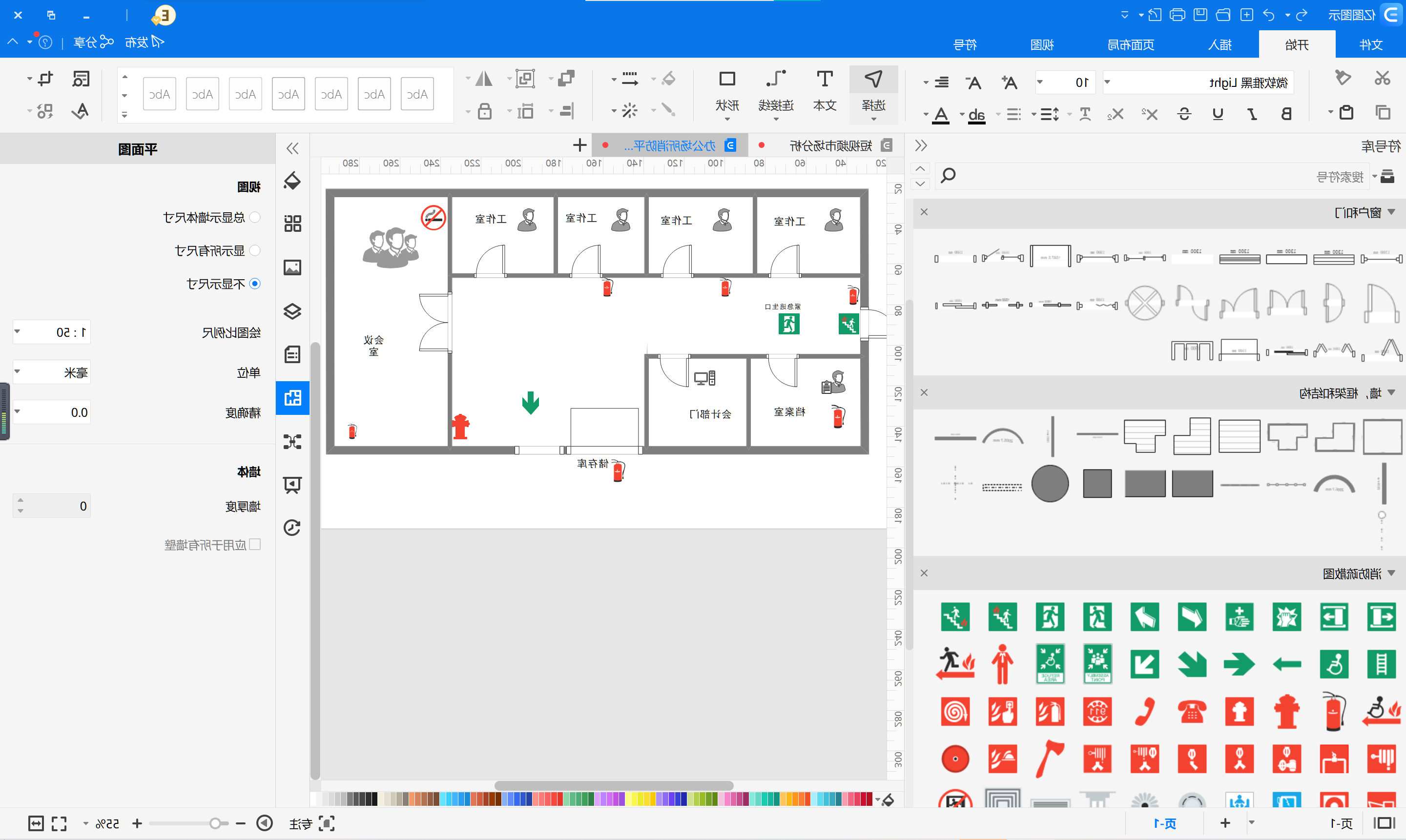Click the scissors cut icon

click(x=1382, y=78)
